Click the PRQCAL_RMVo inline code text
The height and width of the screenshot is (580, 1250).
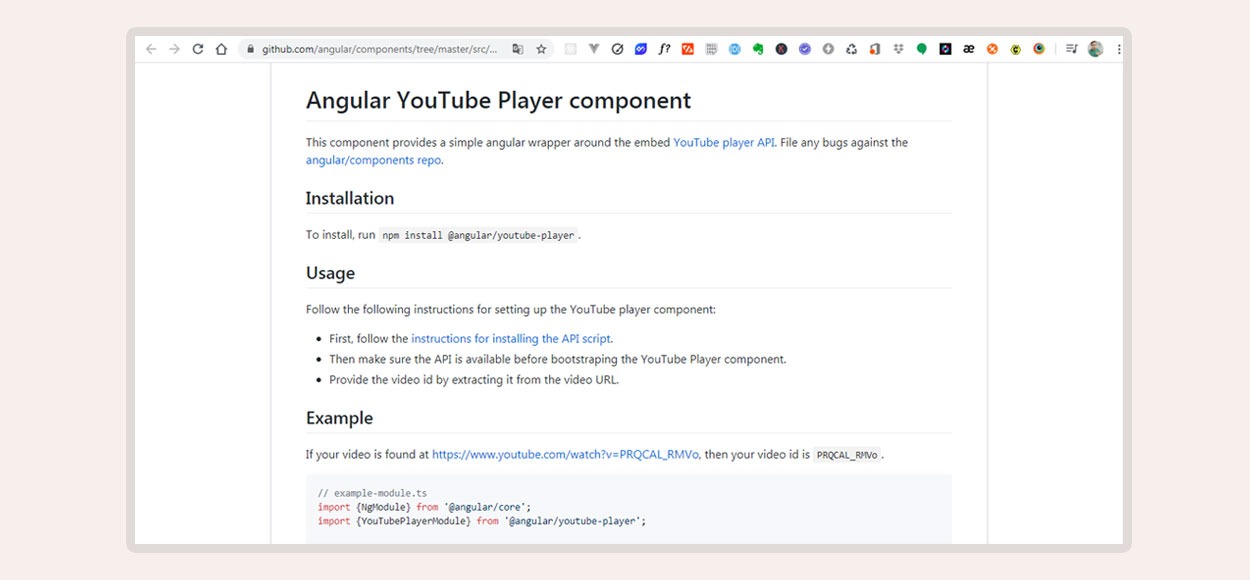tap(847, 455)
